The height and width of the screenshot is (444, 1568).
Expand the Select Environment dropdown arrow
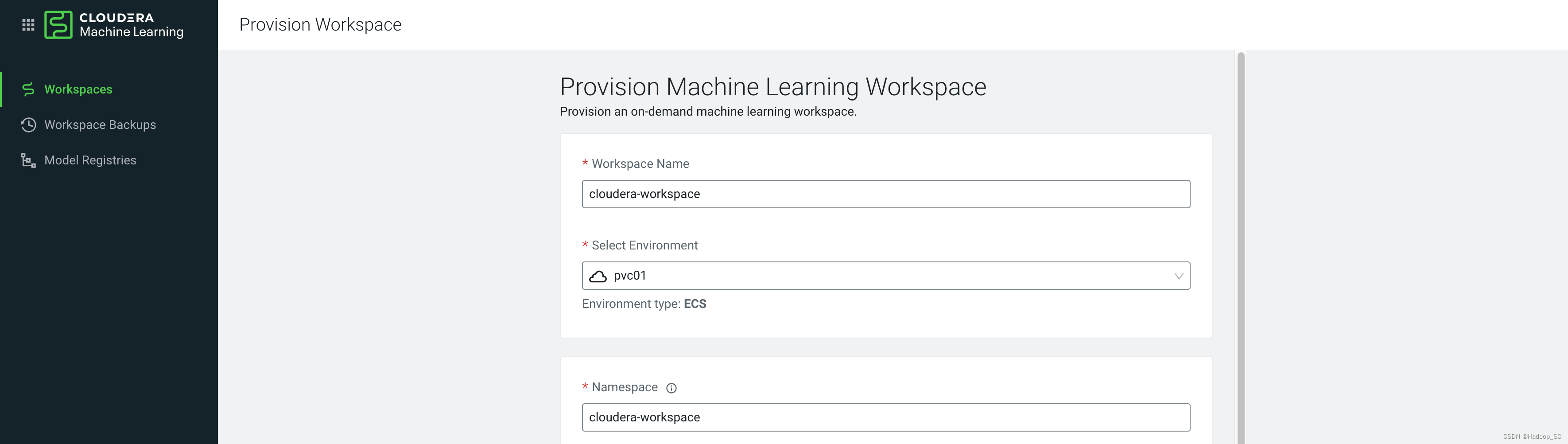[x=1178, y=277]
